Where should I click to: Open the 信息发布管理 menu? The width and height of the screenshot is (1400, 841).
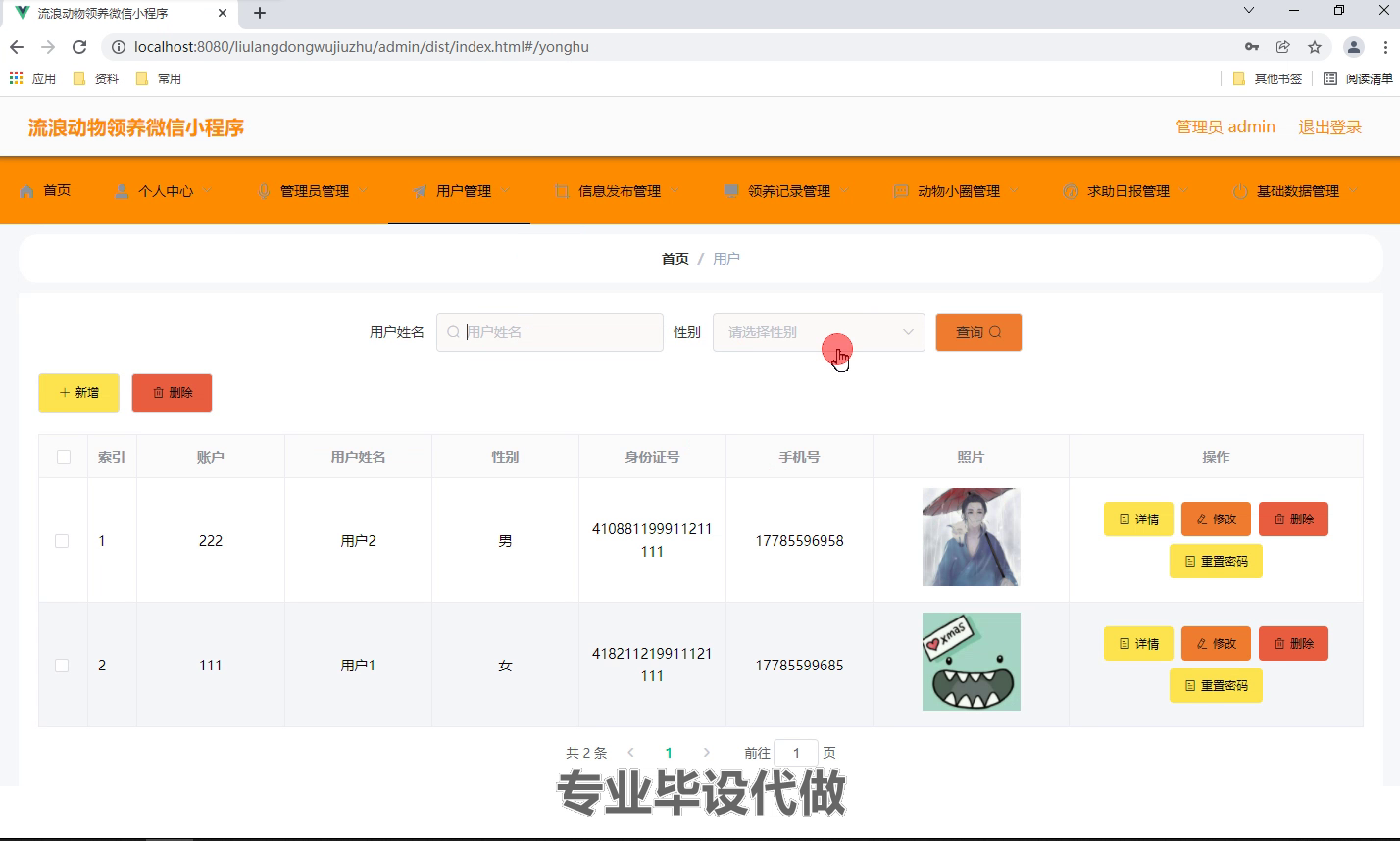(618, 191)
